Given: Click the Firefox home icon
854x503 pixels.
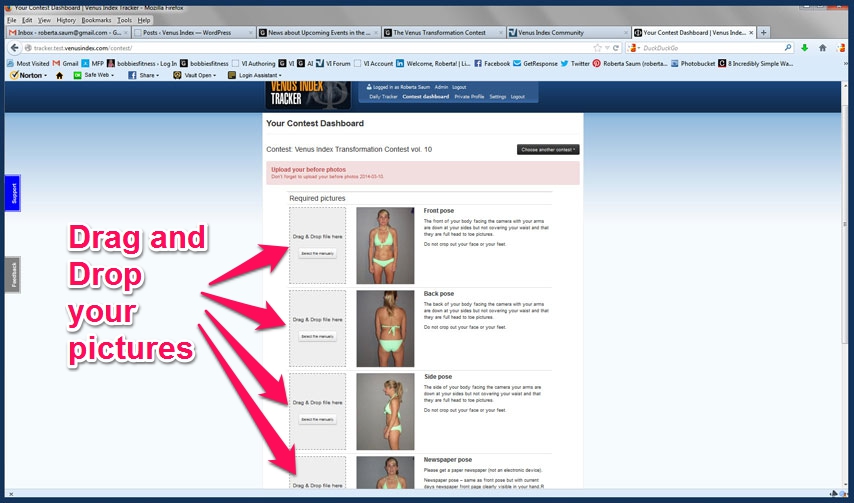Looking at the screenshot, I should tap(822, 48).
